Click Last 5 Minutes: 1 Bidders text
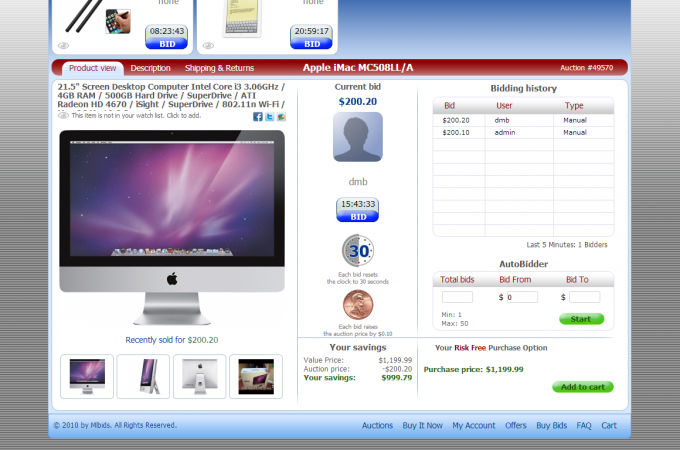This screenshot has height=450, width=680. coord(567,245)
